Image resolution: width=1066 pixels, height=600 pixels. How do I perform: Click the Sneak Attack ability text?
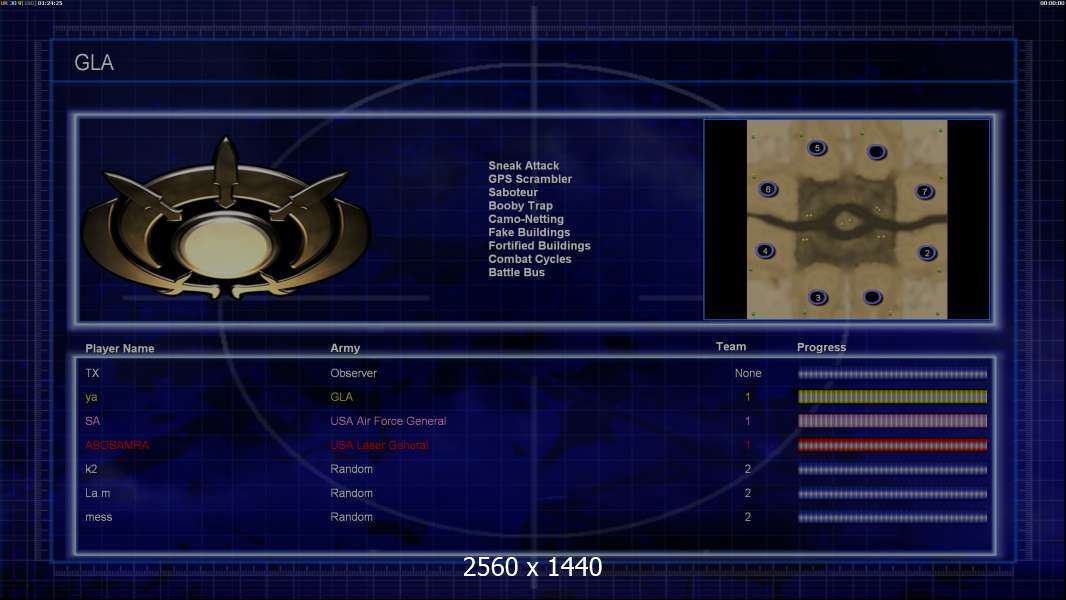pos(523,165)
